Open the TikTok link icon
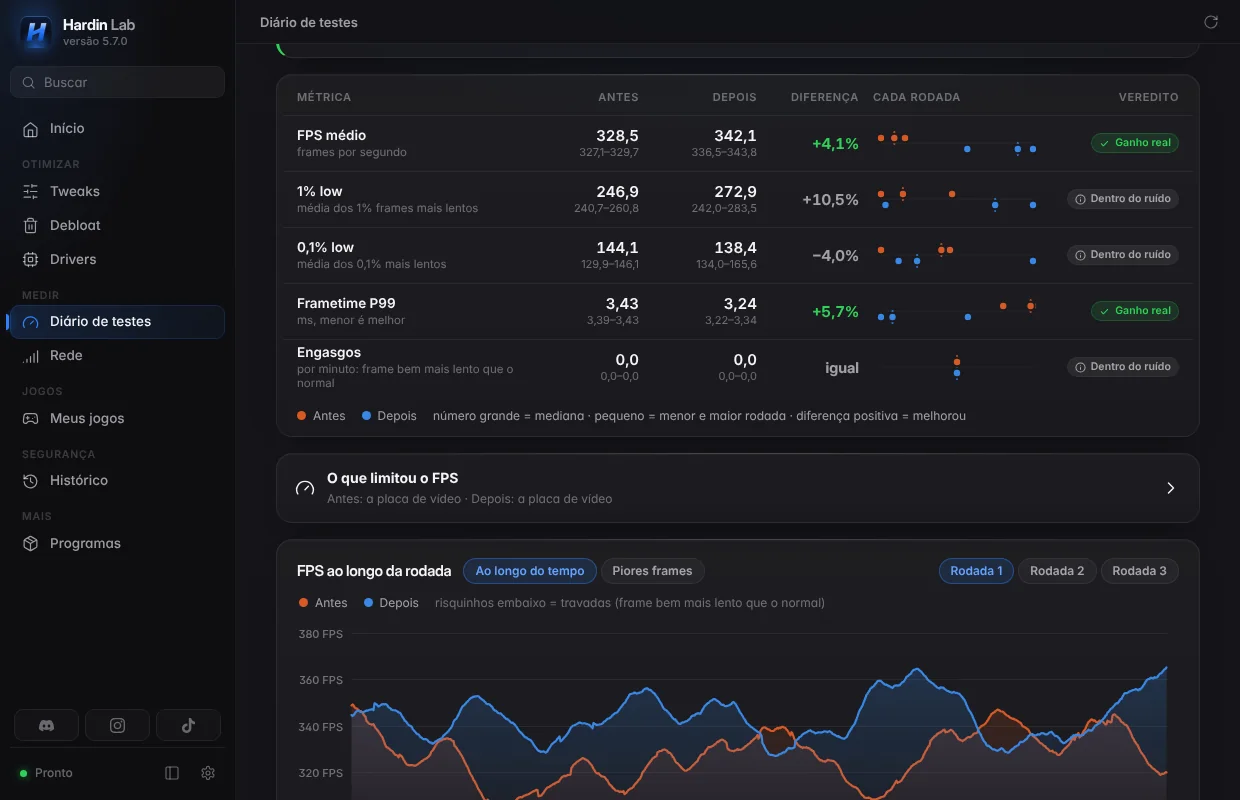The height and width of the screenshot is (800, 1240). (188, 726)
